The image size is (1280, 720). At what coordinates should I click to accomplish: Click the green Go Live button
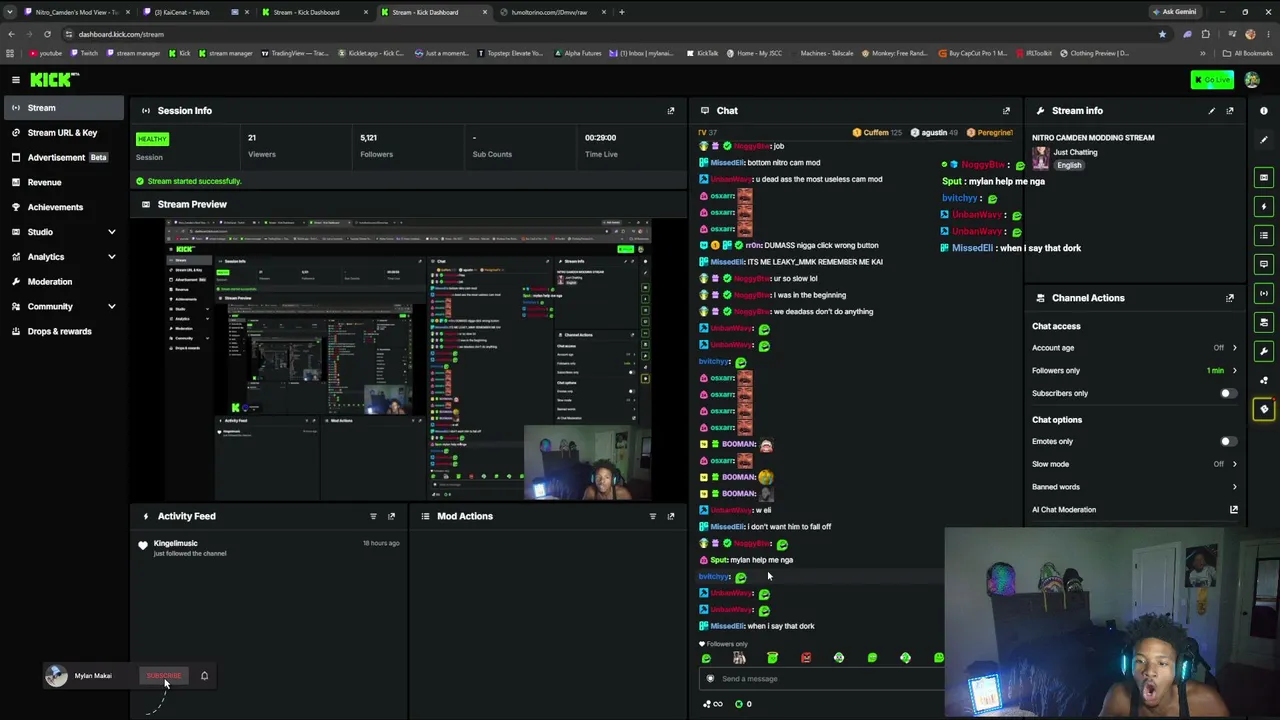[1212, 80]
